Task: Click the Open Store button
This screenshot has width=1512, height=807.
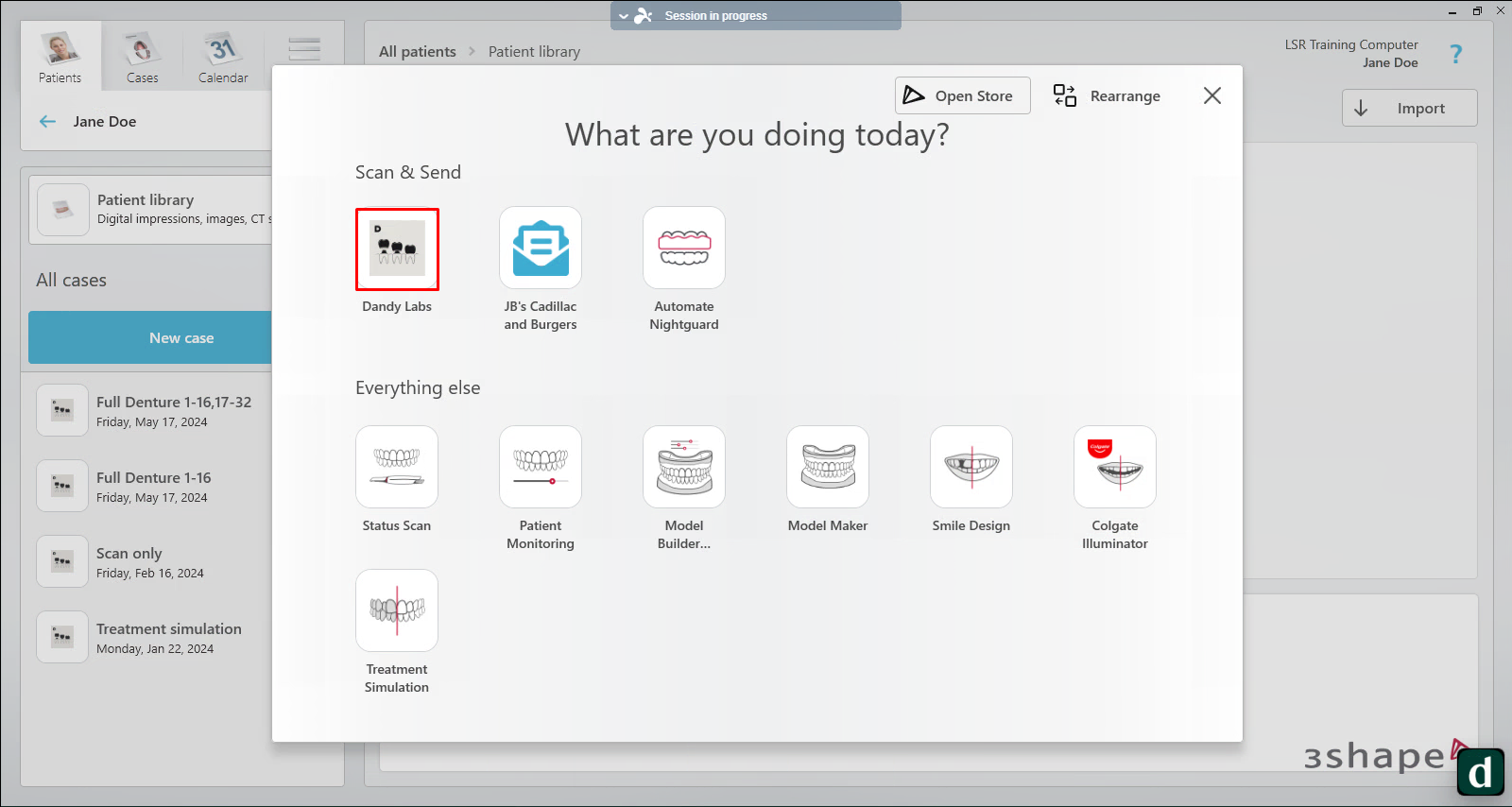Action: (x=962, y=95)
